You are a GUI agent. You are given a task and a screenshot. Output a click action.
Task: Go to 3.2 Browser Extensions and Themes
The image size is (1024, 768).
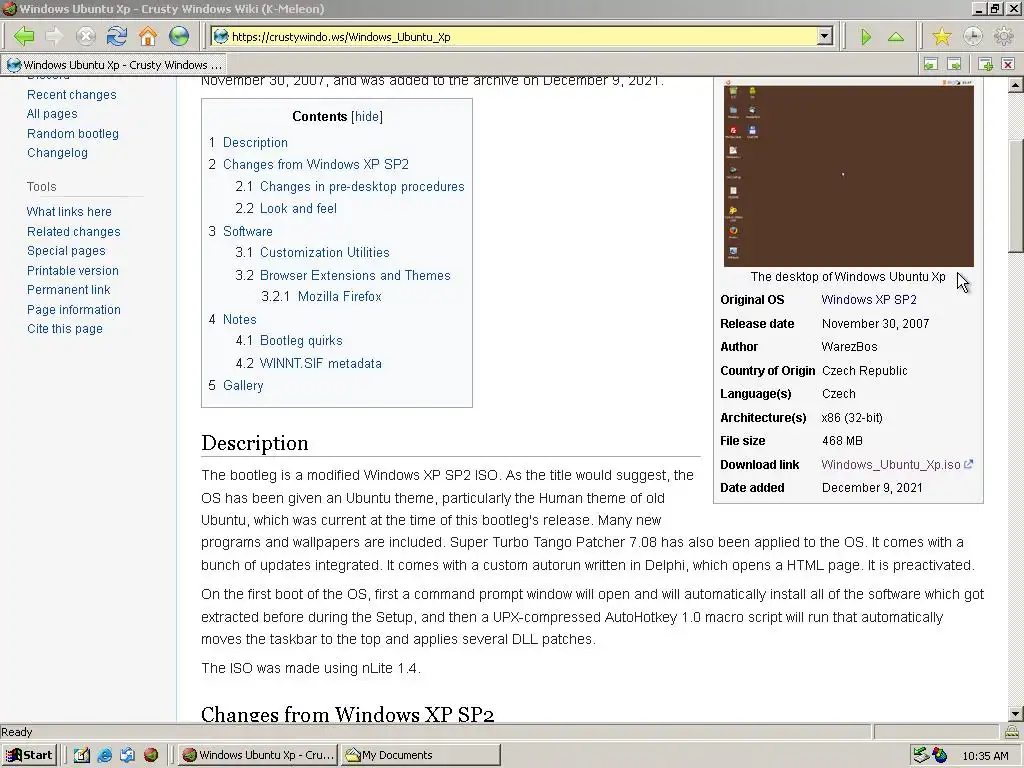[343, 276]
